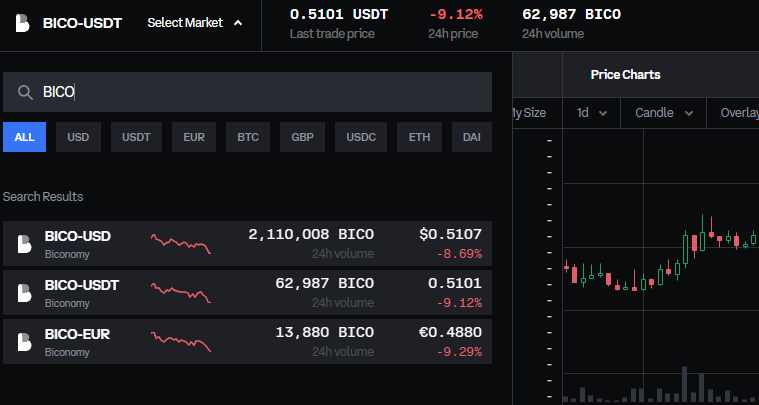Select the BICO-USD market

click(x=247, y=243)
